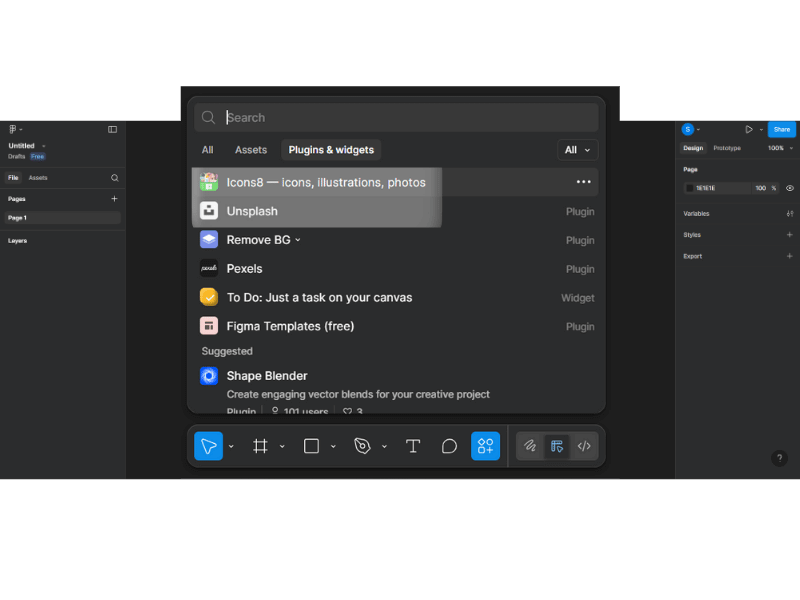
Task: Click the Layers section header
Action: click(17, 241)
